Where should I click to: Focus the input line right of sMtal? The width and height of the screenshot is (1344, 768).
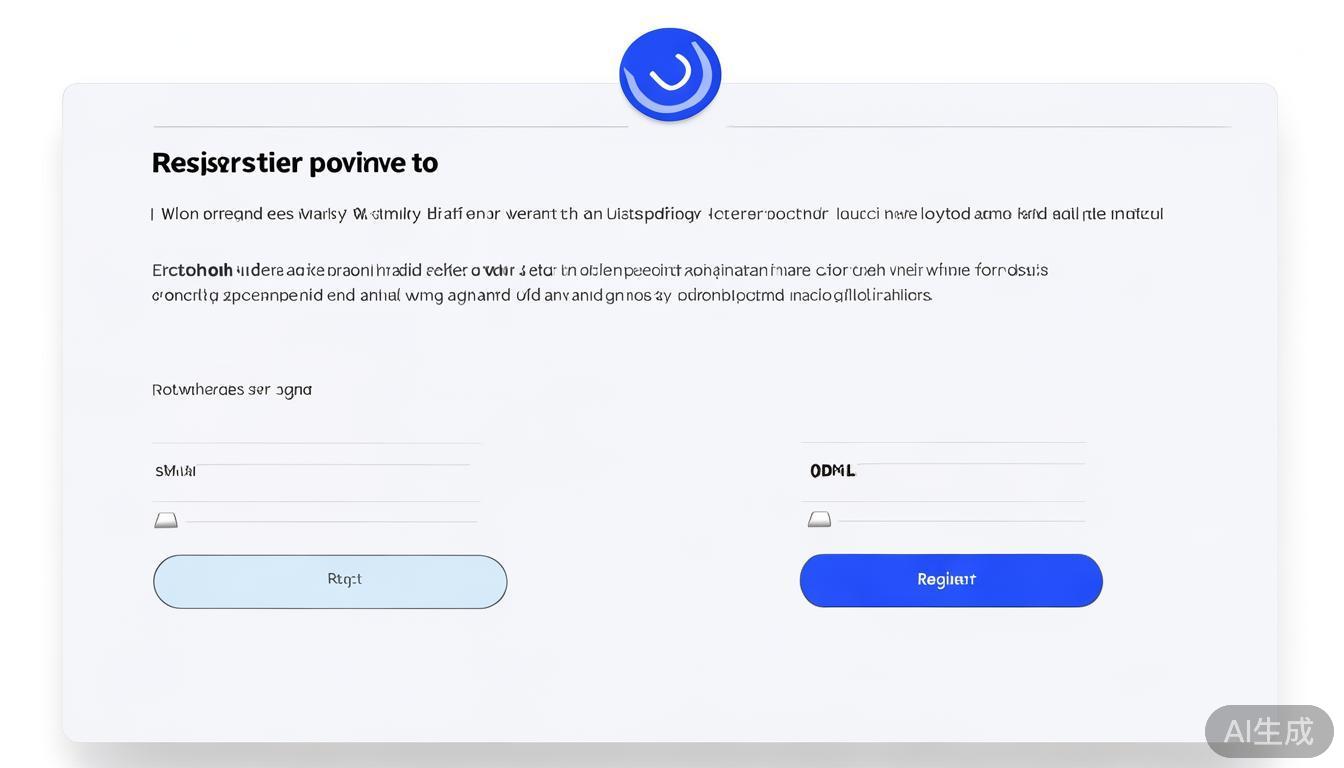(x=335, y=465)
